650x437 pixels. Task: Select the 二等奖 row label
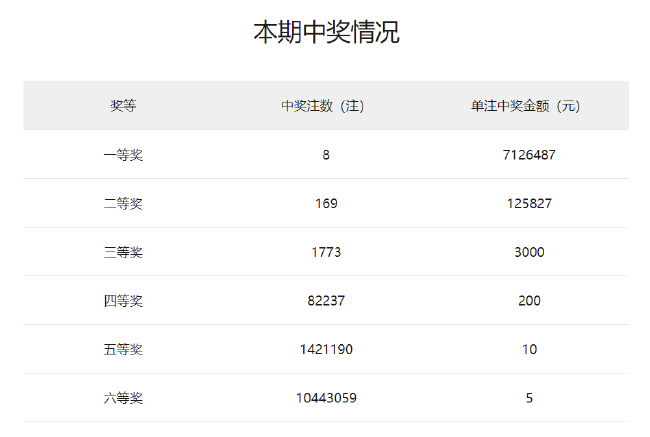[x=123, y=204]
